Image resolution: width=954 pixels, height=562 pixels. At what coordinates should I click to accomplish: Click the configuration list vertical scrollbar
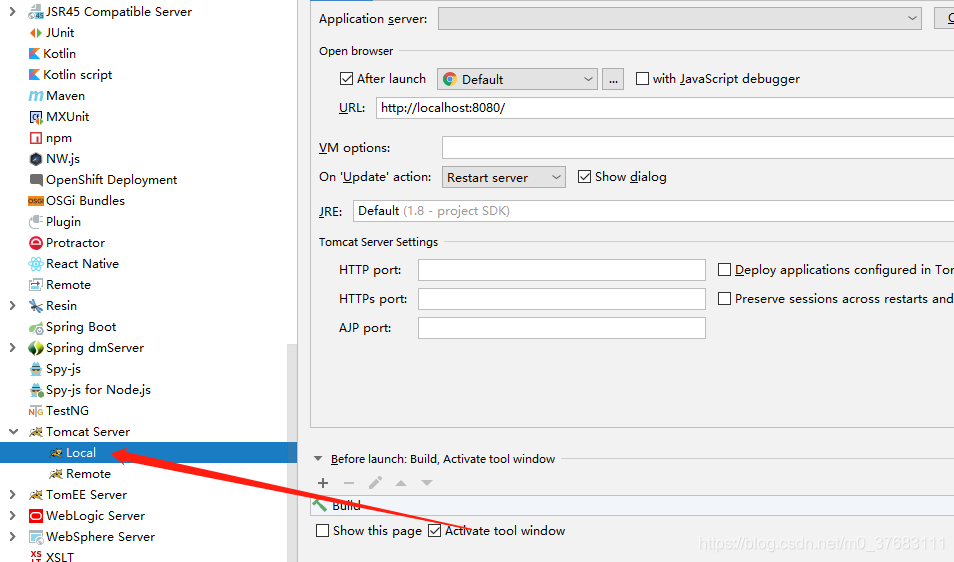pyautogui.click(x=292, y=453)
